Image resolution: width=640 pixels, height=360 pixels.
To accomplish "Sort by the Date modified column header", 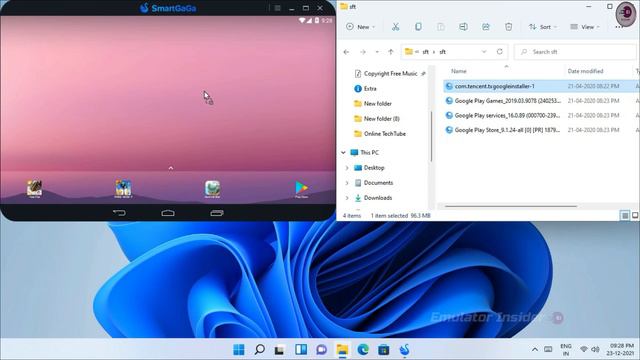I will (585, 71).
